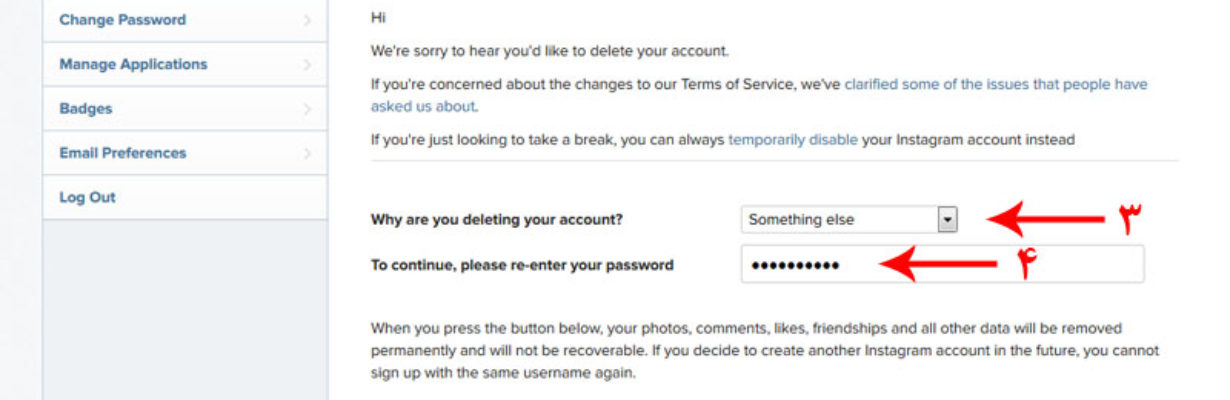Select the Badges sidebar item
The width and height of the screenshot is (1230, 400).
pyautogui.click(x=185, y=108)
